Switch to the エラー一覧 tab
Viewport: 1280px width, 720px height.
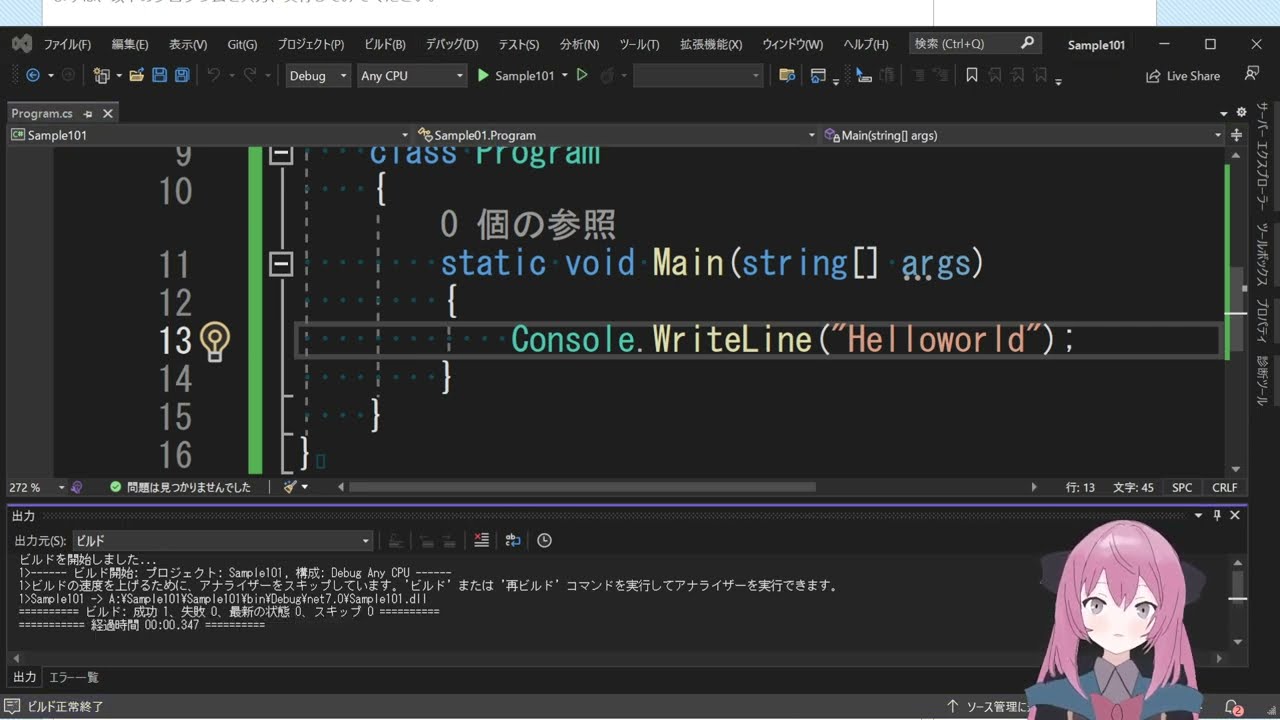click(x=74, y=677)
